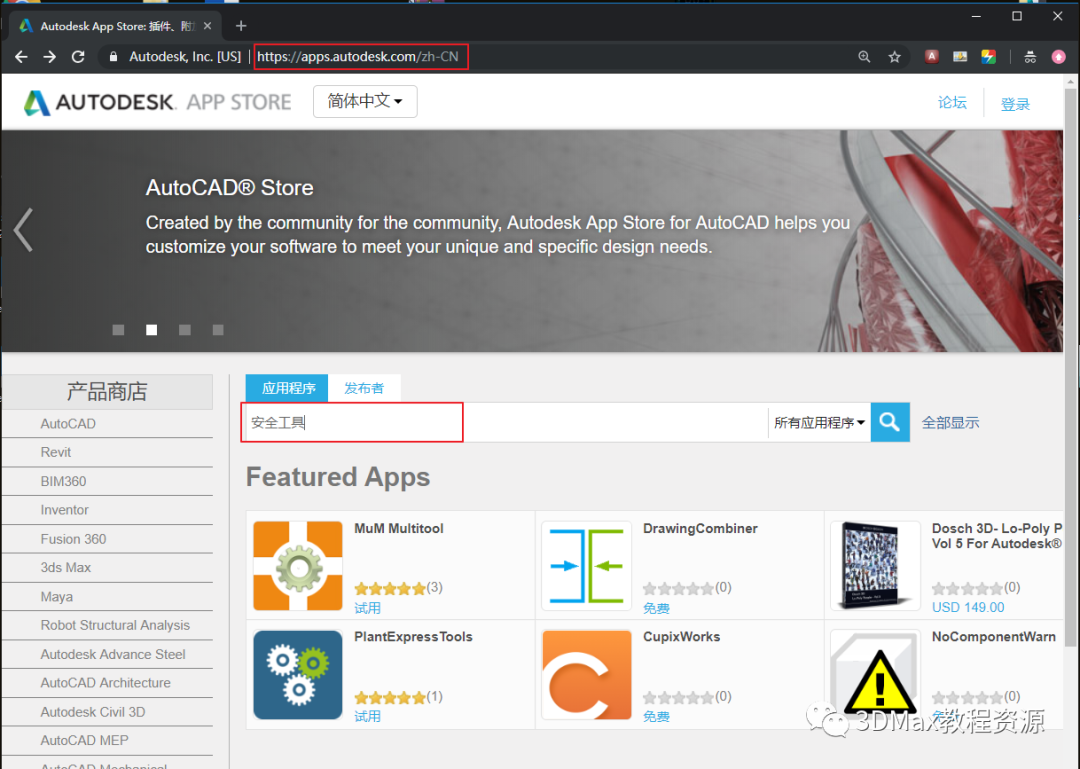Screen dimensions: 1080x769
Task: Click the Autodesk App Store logo
Action: point(157,102)
